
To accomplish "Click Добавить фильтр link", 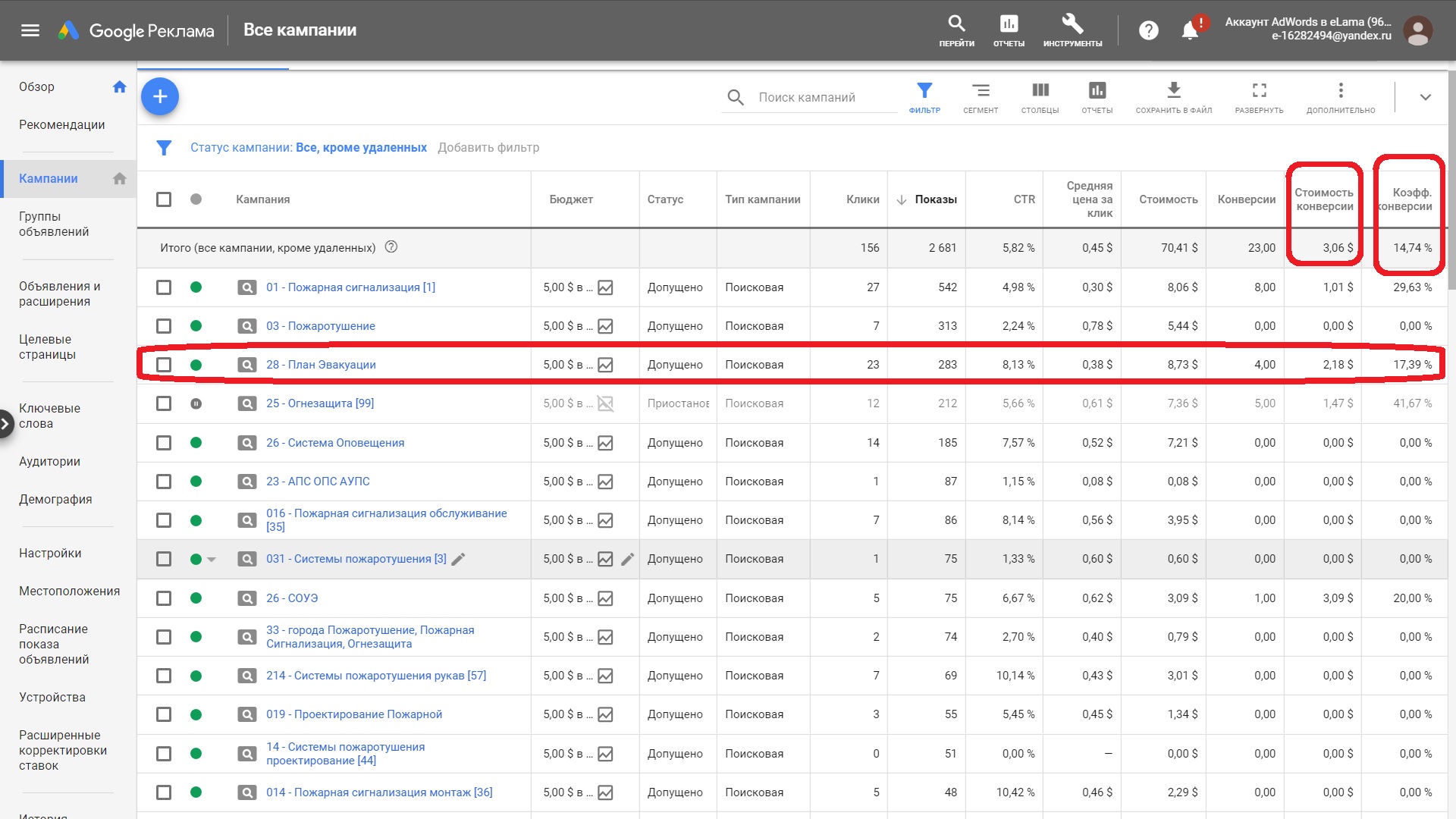I will pos(488,148).
